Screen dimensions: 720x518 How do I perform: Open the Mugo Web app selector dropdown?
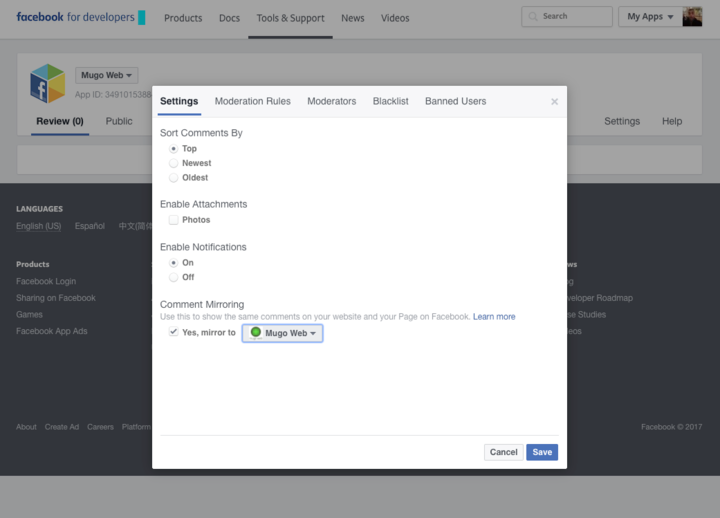tap(107, 75)
